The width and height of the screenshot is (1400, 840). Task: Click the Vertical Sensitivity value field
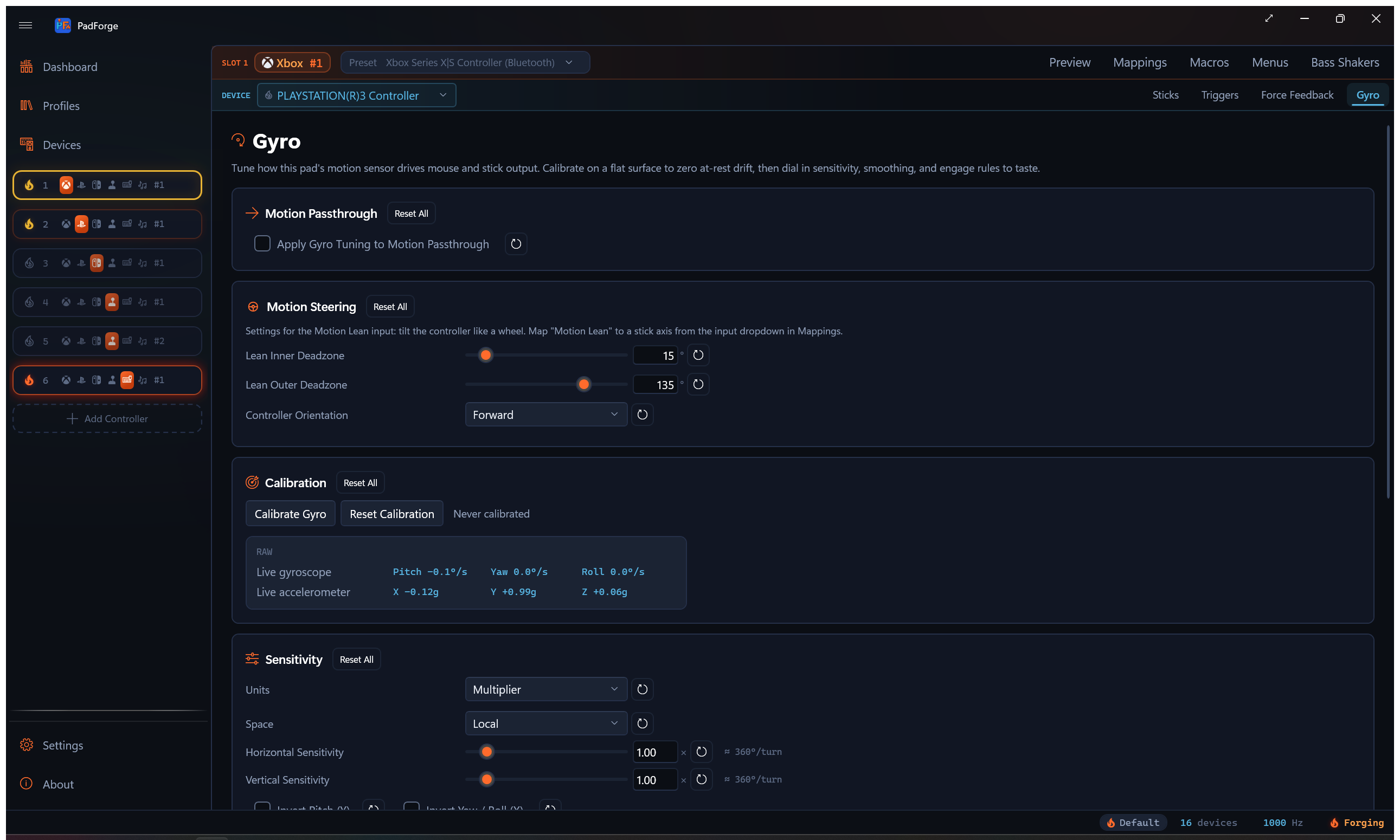click(x=654, y=779)
